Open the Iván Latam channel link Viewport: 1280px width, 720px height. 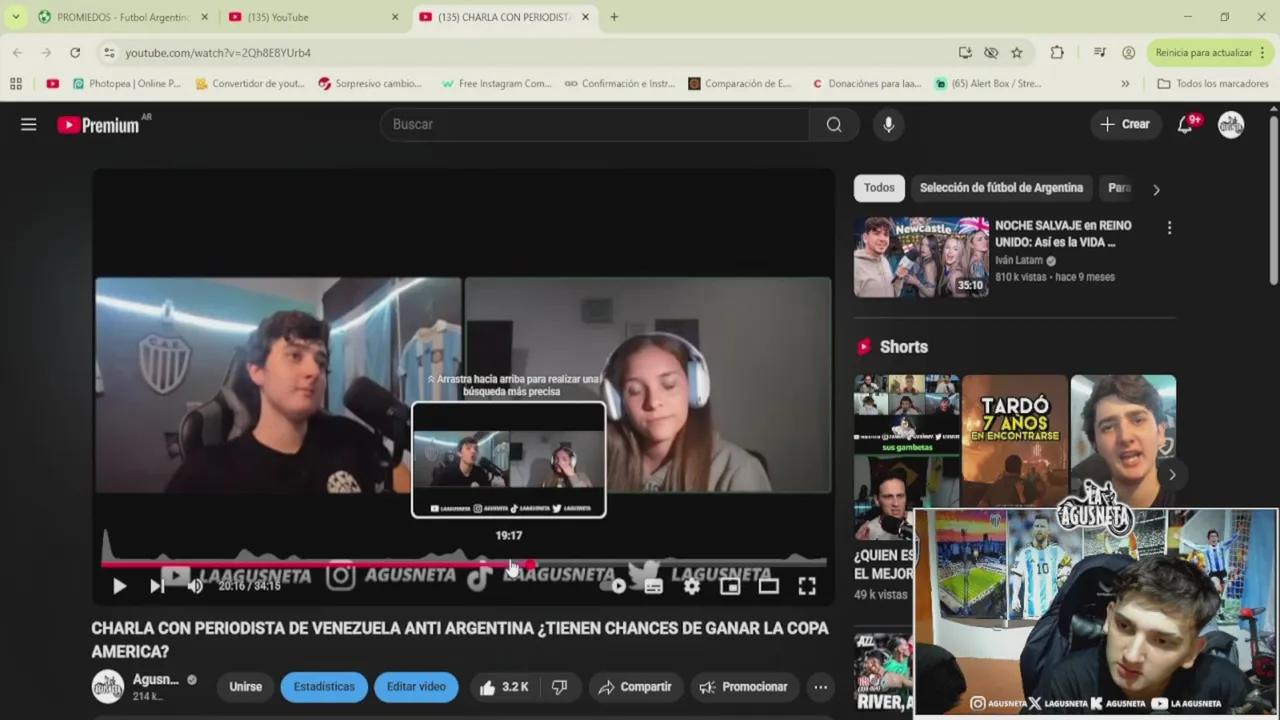1019,260
